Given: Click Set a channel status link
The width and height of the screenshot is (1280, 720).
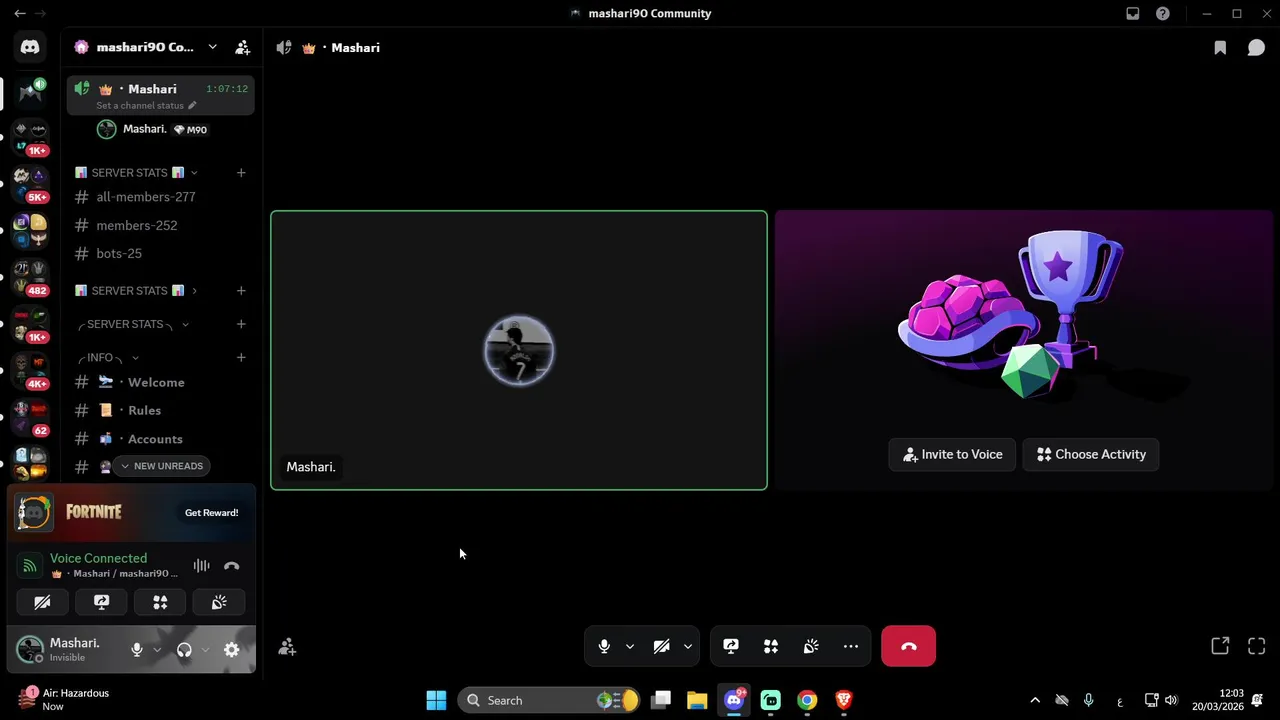Looking at the screenshot, I should [140, 105].
